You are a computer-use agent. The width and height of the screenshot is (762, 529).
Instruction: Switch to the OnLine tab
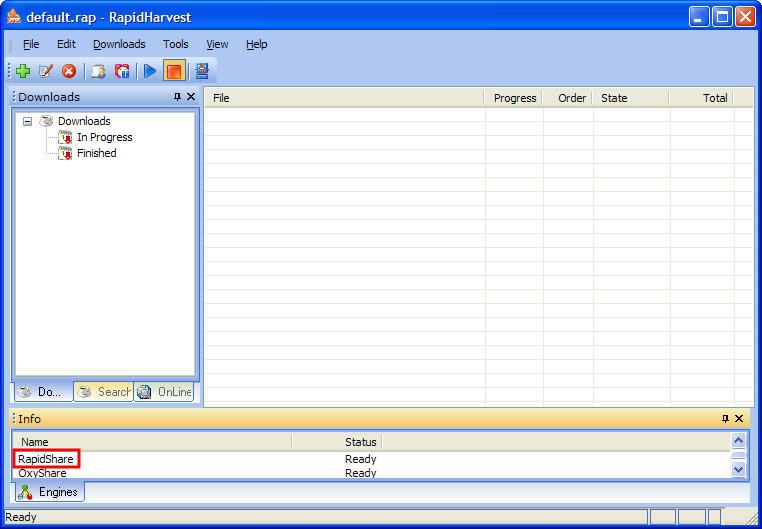(x=165, y=392)
